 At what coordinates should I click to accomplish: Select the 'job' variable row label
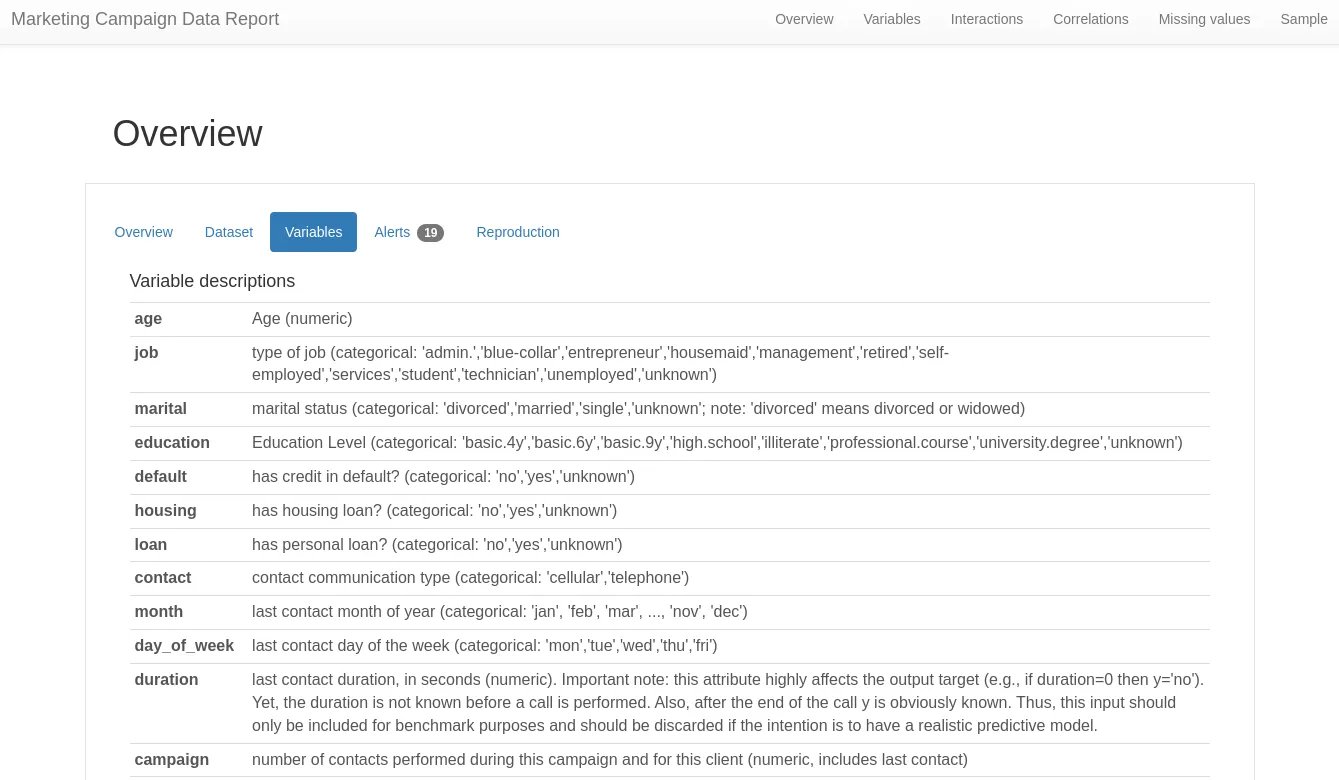pos(147,353)
